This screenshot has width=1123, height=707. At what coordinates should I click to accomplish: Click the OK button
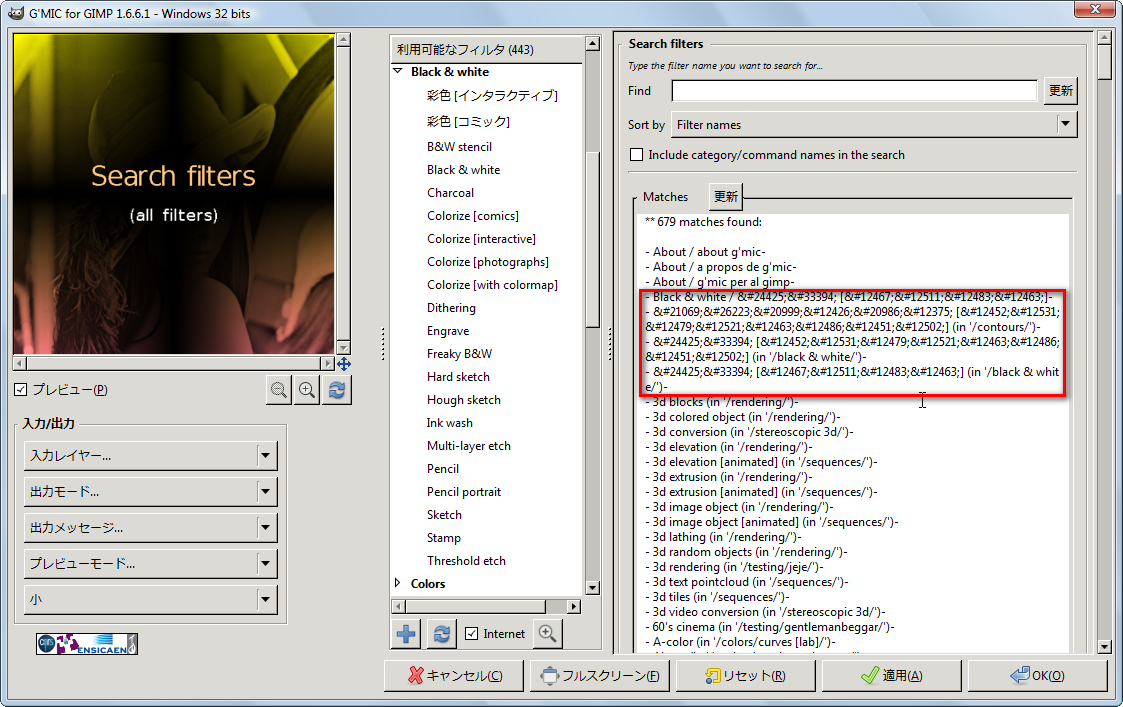pyautogui.click(x=1038, y=675)
